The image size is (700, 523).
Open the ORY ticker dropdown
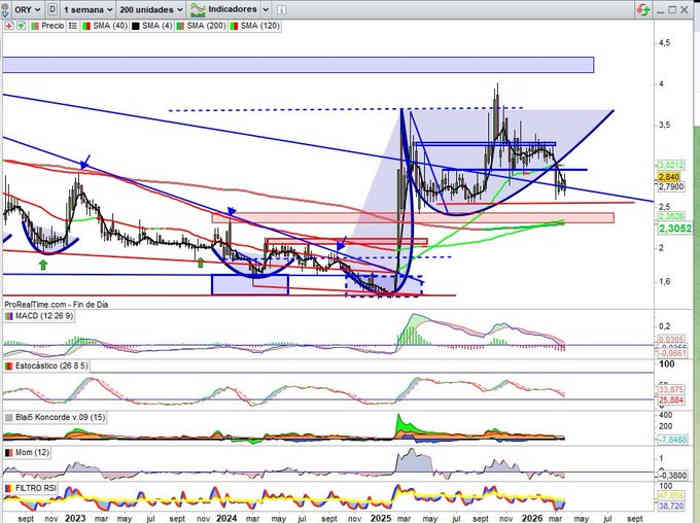pyautogui.click(x=25, y=8)
